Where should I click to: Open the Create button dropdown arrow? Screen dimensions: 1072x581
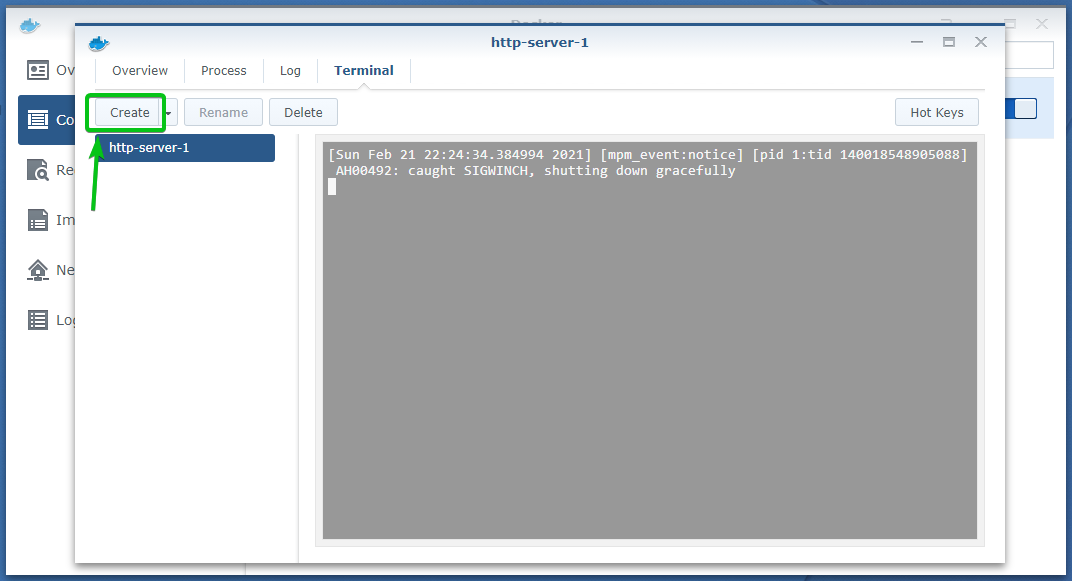pyautogui.click(x=170, y=113)
